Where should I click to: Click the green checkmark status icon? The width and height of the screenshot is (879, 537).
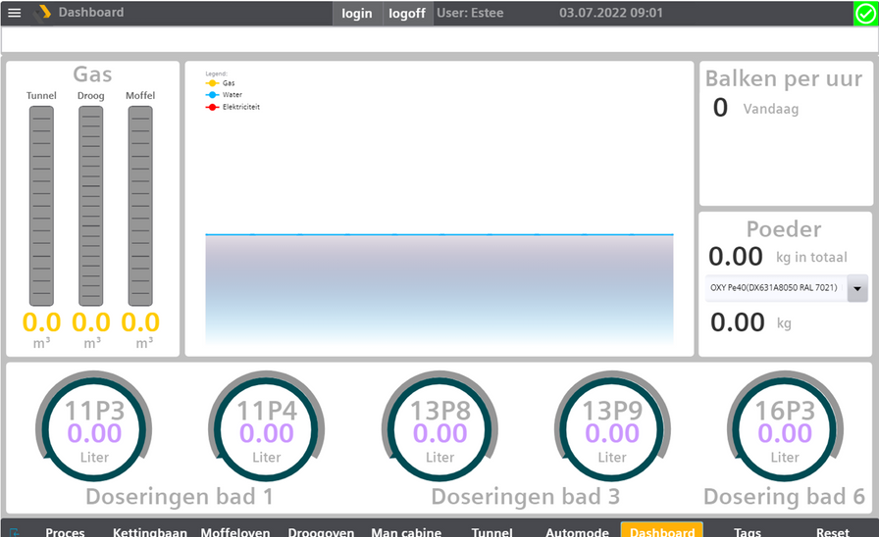[866, 13]
